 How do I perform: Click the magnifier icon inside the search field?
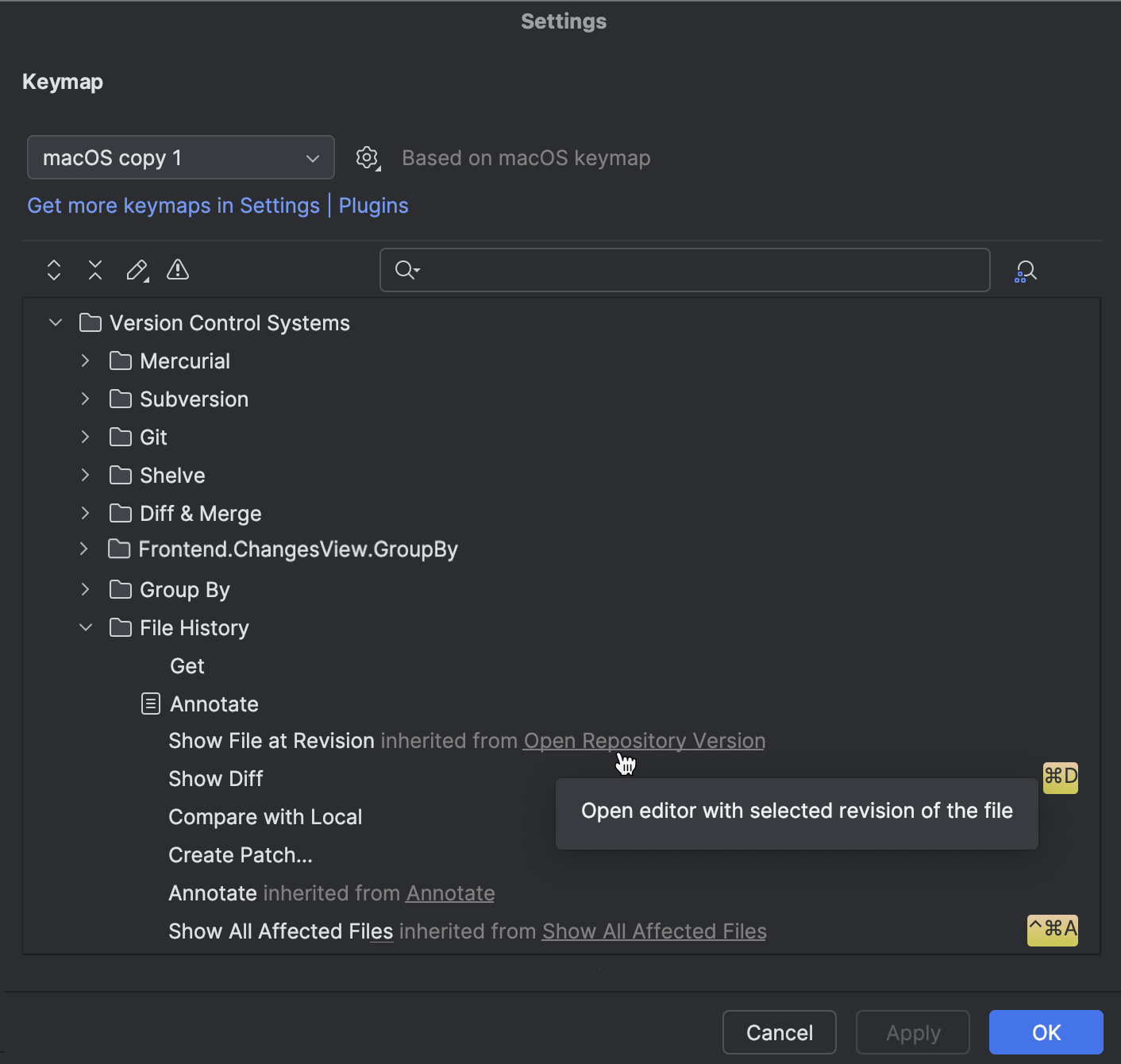point(405,270)
